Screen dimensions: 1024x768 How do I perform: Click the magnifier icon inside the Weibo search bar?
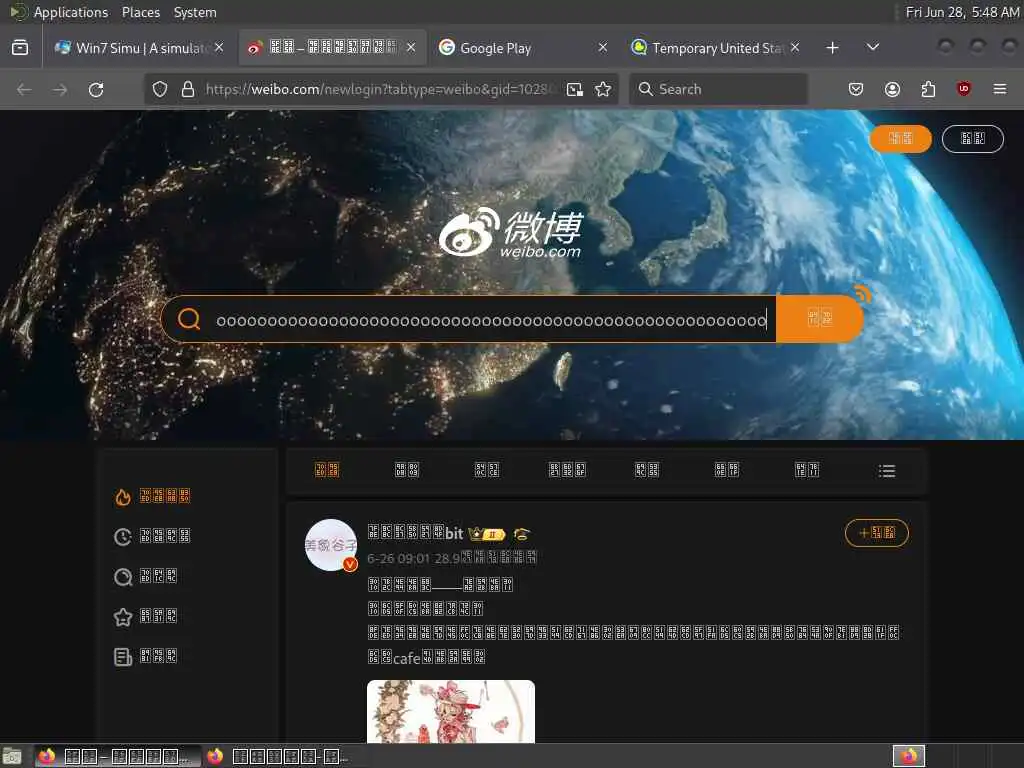(189, 319)
